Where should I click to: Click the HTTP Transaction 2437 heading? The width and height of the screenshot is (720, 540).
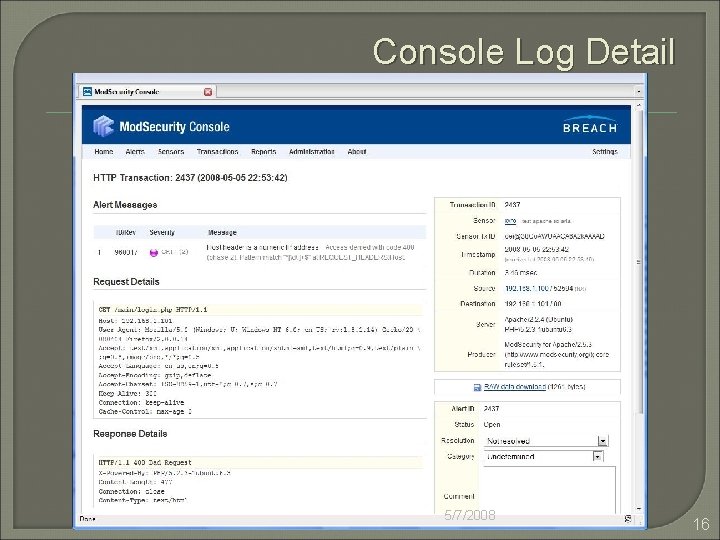[190, 178]
